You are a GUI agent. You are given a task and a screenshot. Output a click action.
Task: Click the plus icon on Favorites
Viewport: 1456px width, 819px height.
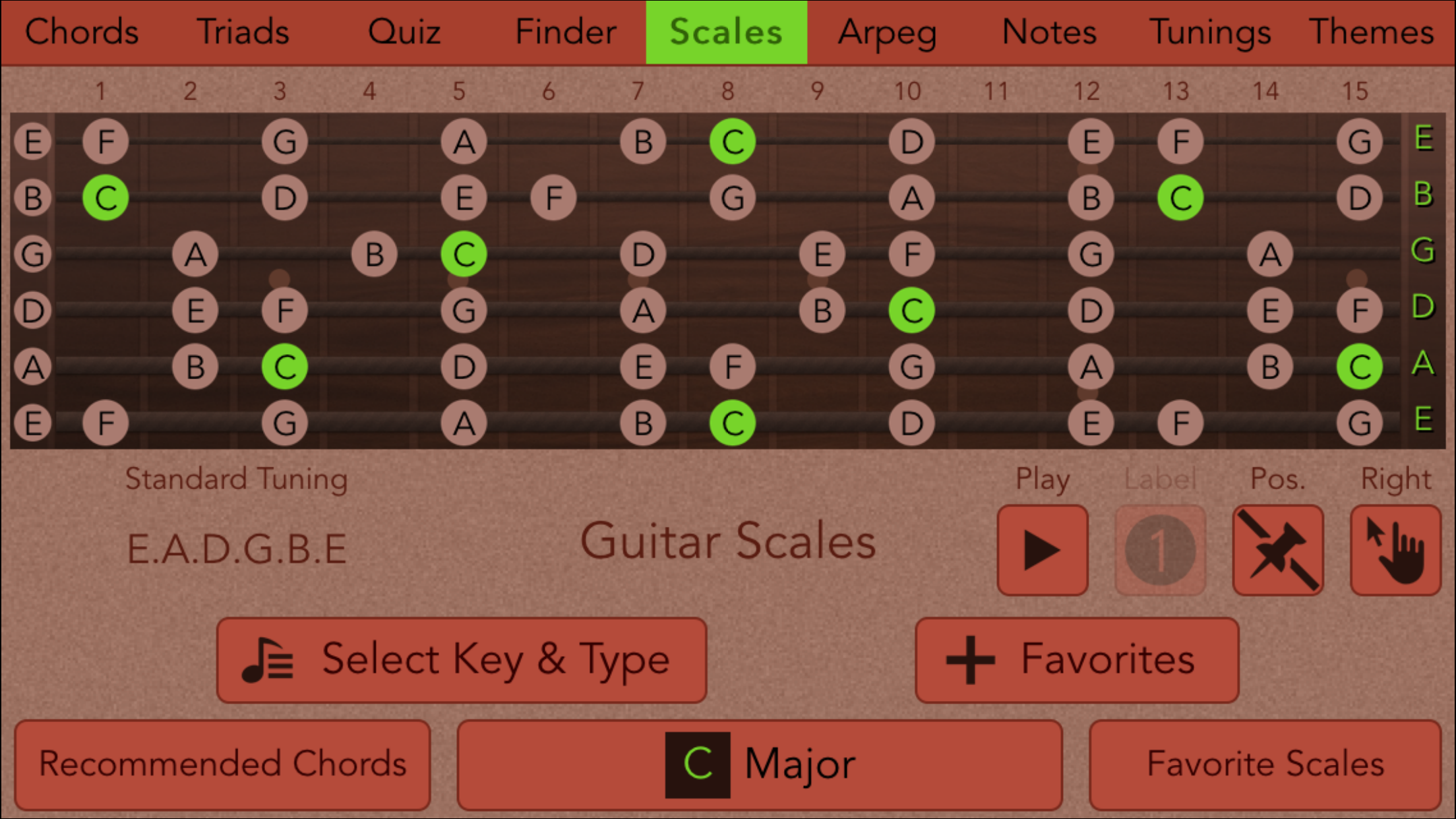(970, 660)
